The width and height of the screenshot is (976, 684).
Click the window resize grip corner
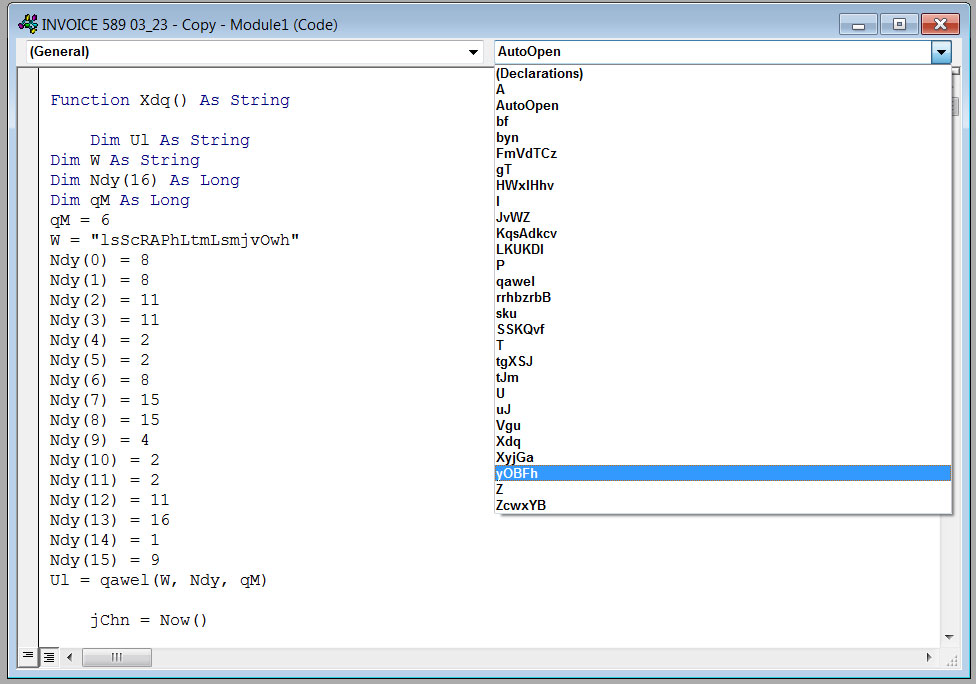952,660
